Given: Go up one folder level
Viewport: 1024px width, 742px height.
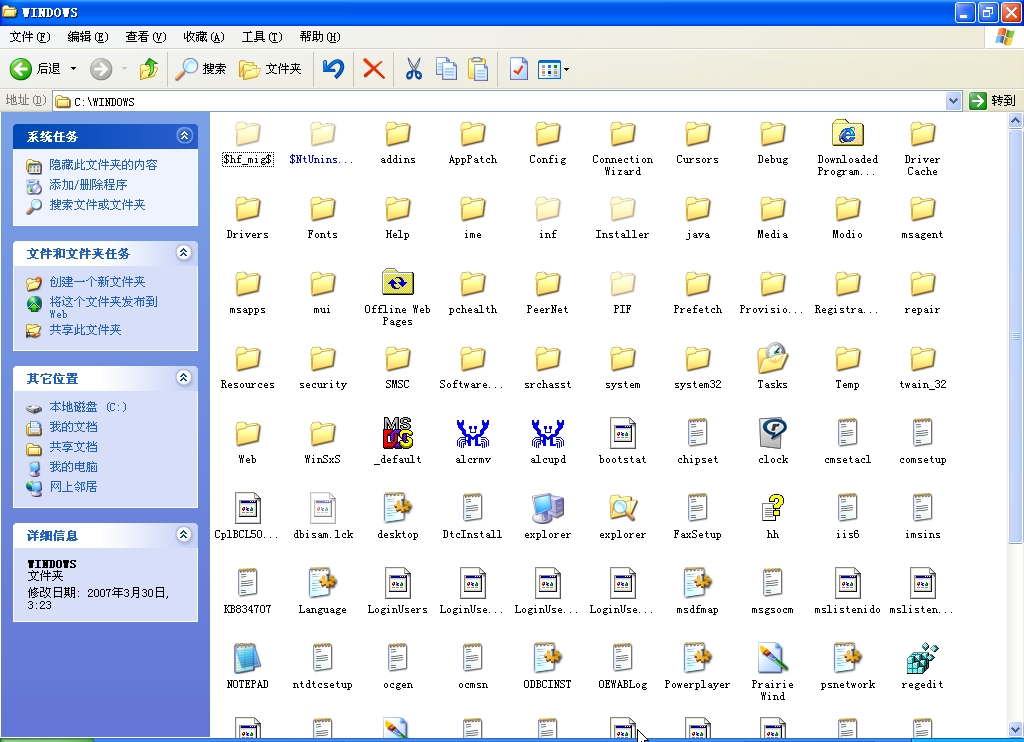Looking at the screenshot, I should coord(149,69).
